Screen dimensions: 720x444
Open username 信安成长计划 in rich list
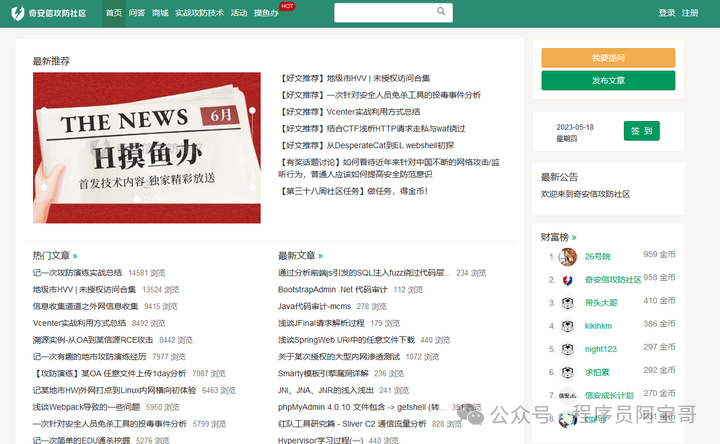click(609, 395)
